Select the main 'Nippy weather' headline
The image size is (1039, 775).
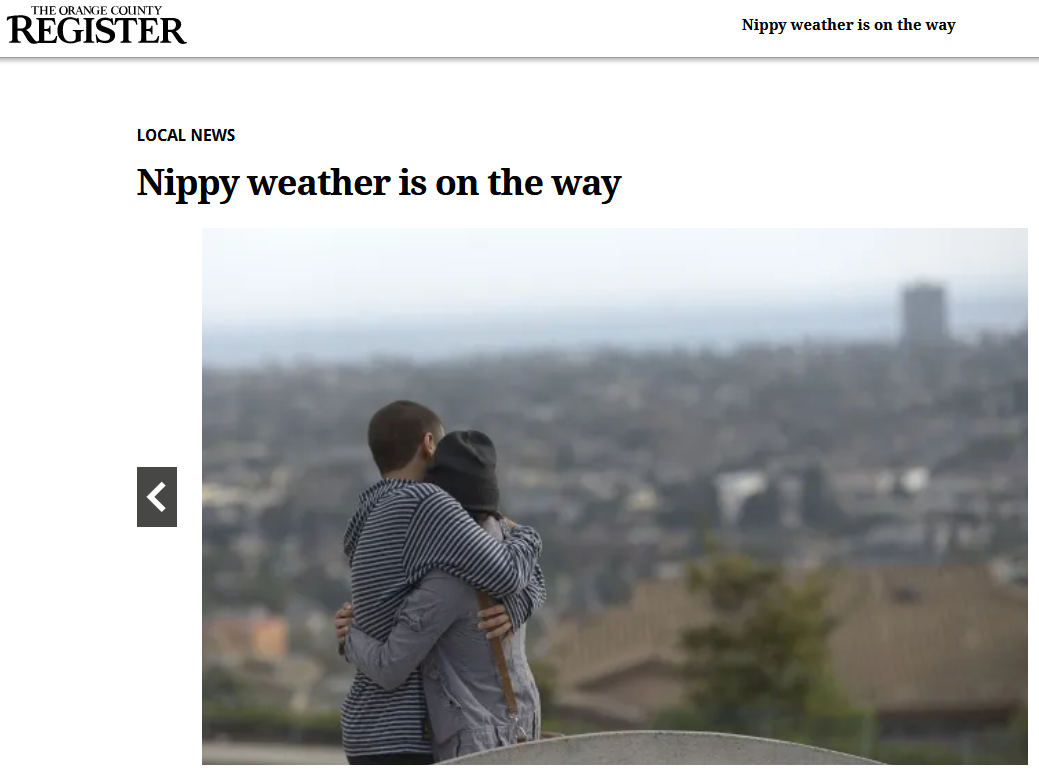[379, 182]
